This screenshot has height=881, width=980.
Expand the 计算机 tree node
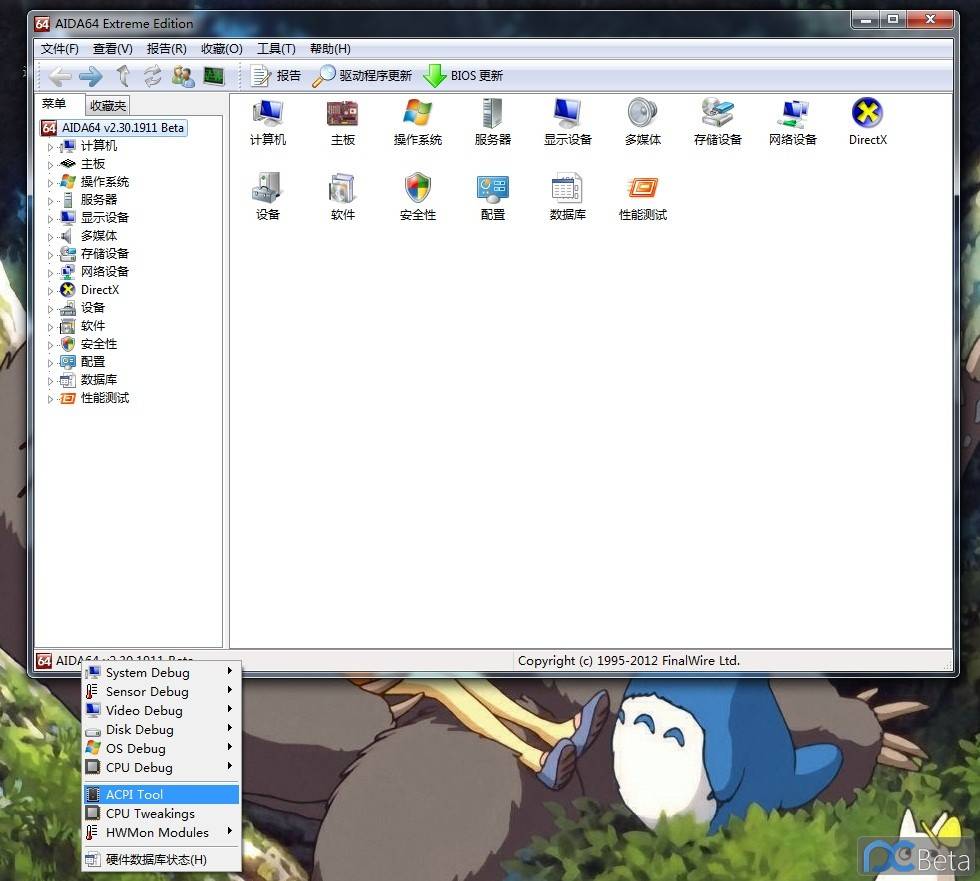[x=51, y=147]
